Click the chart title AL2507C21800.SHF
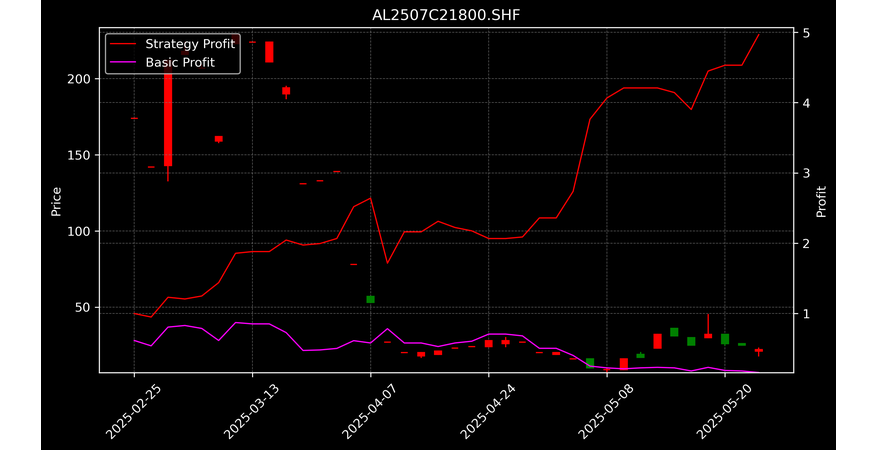Viewport: 878px width, 450px height. [x=446, y=15]
